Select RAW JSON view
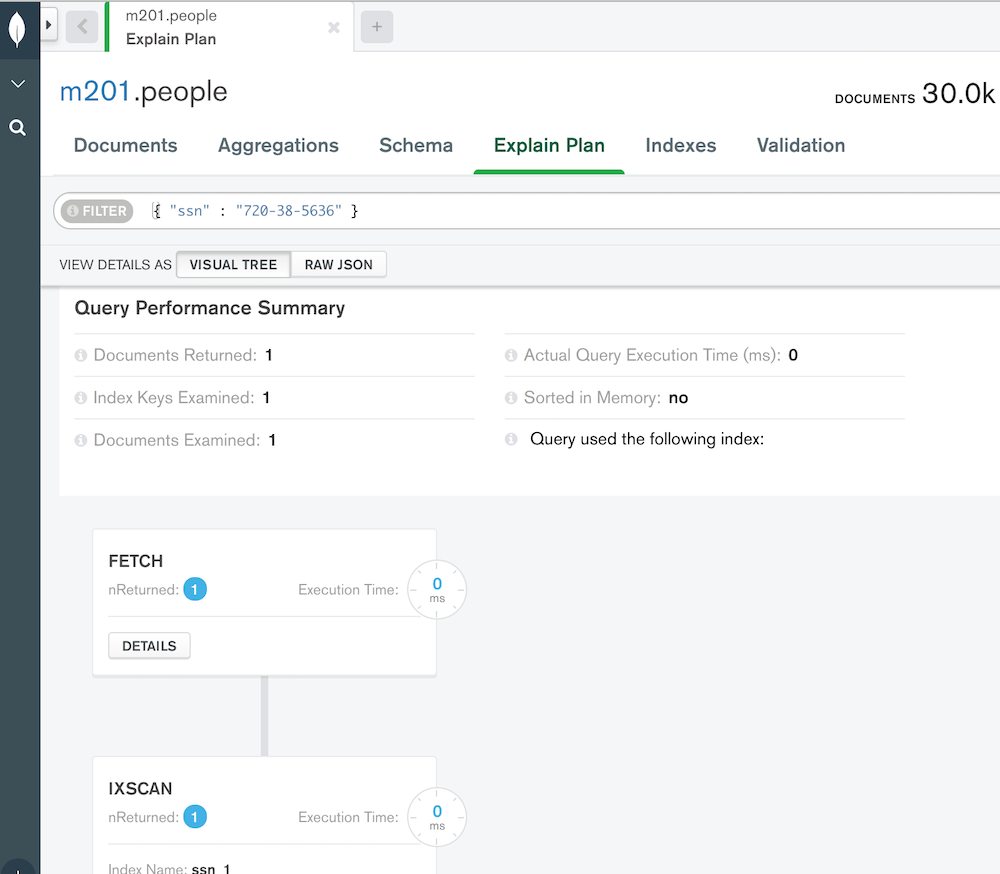1000x874 pixels. tap(339, 265)
